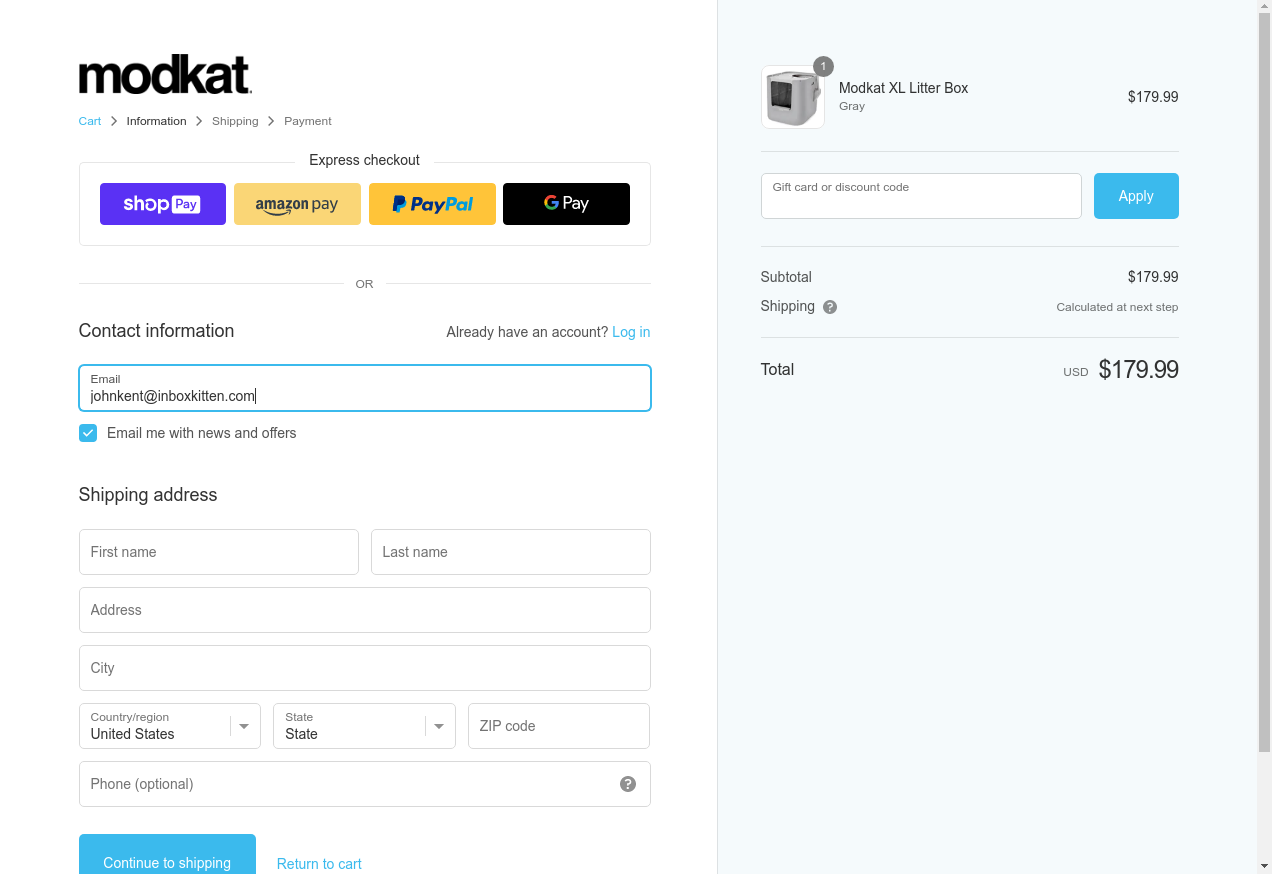The height and width of the screenshot is (874, 1272).
Task: Click the Log in link
Action: [x=631, y=332]
